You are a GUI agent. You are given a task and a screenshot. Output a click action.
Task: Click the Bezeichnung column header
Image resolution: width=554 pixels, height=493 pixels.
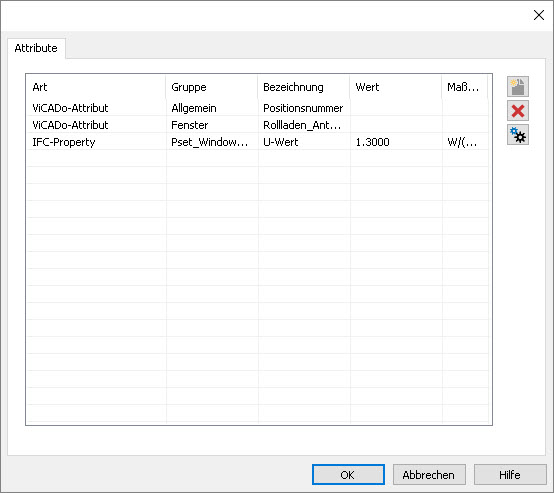tap(304, 87)
